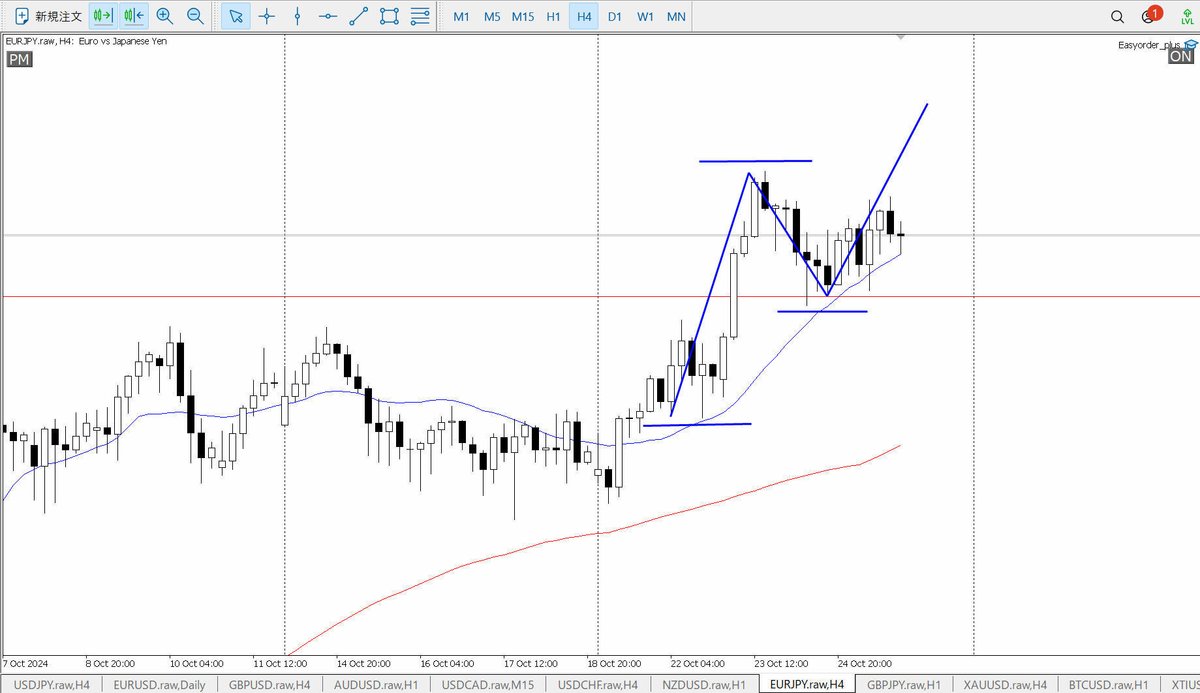
Task: Open the search magnifier in toolbar
Action: point(1117,17)
